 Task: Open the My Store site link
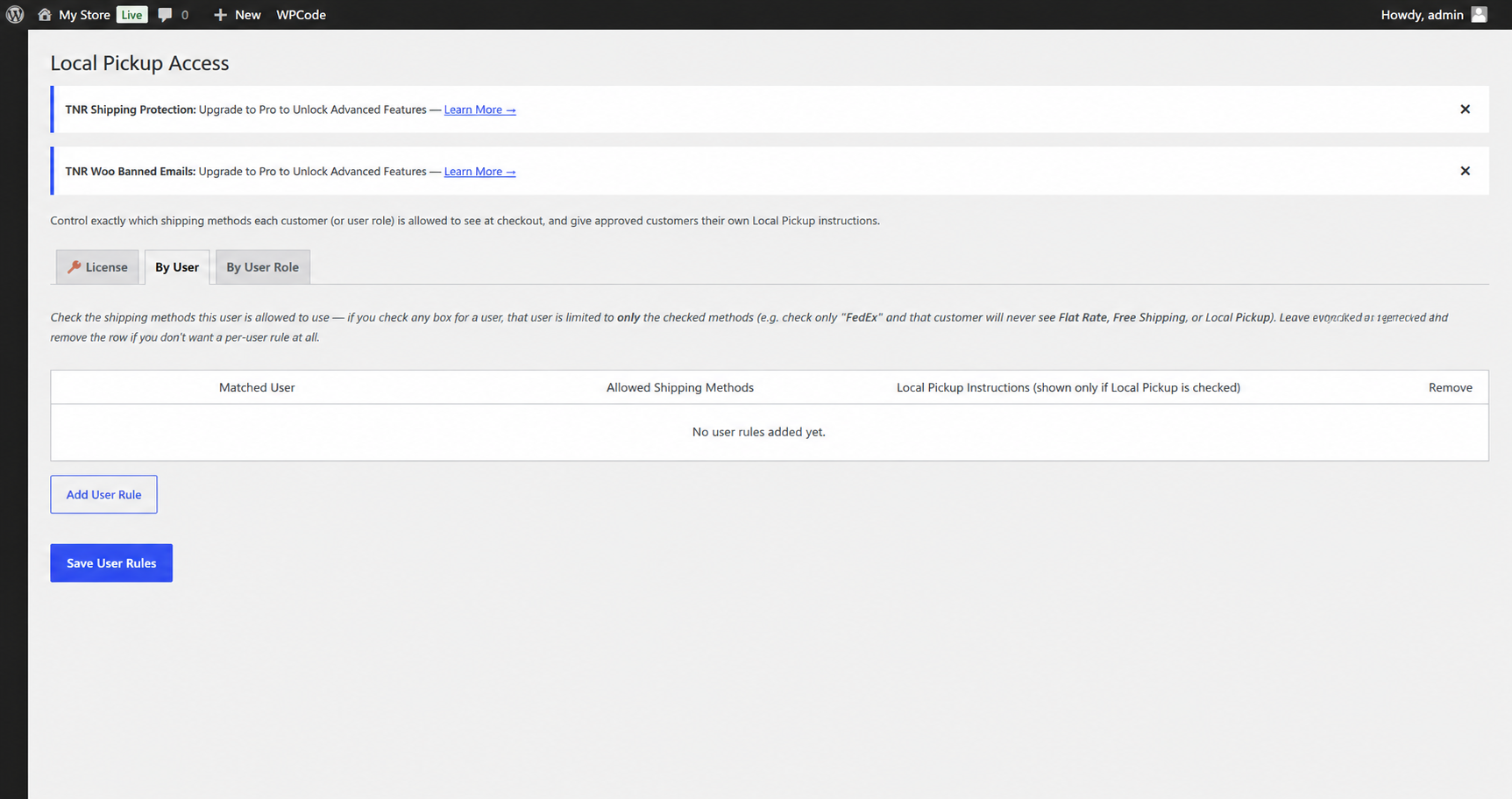point(84,15)
